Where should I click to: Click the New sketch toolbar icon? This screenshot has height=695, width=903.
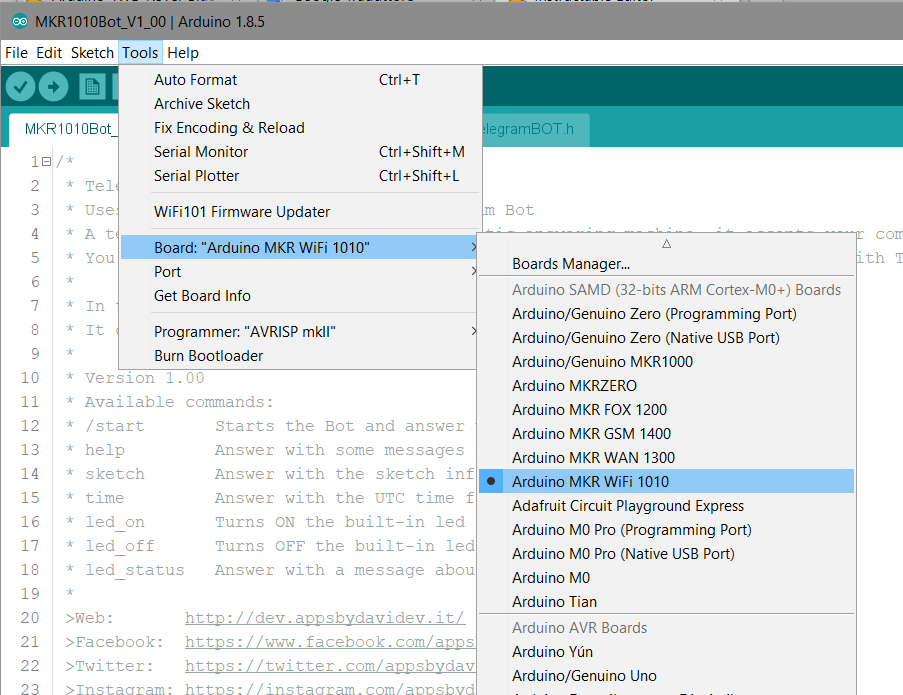(92, 87)
